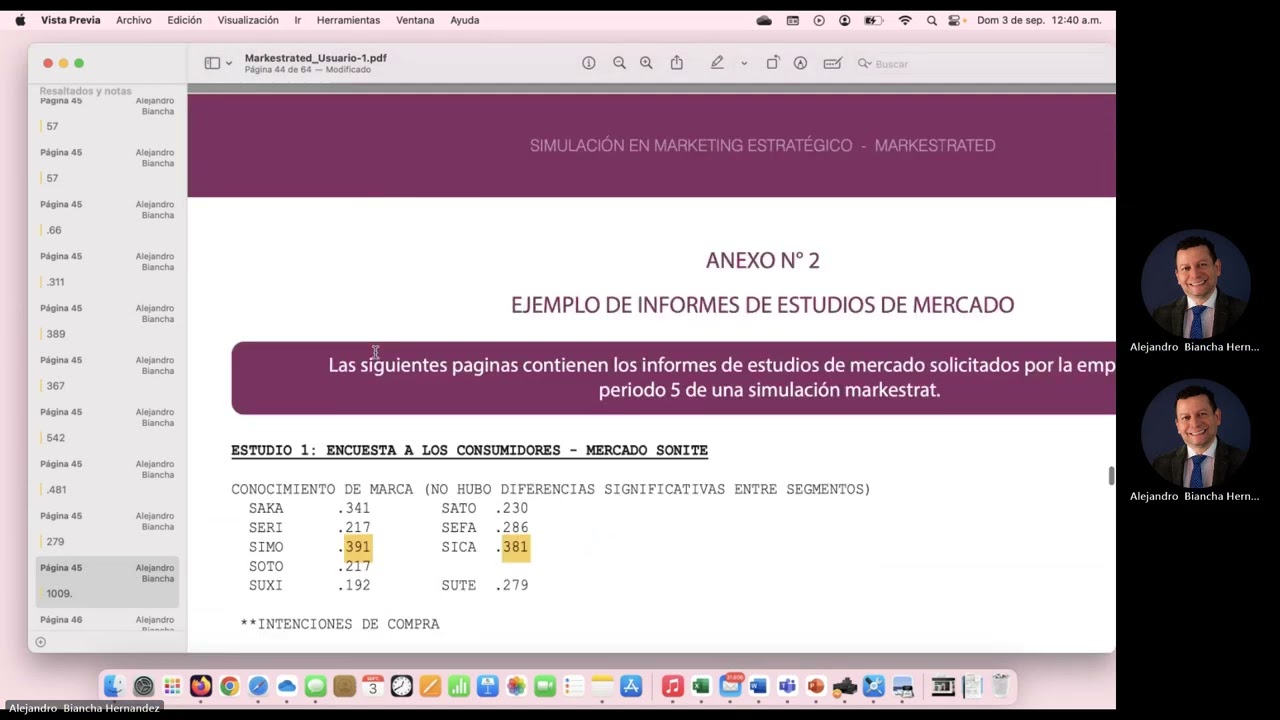Open the Herramientas menu
1280x720 pixels.
(348, 20)
